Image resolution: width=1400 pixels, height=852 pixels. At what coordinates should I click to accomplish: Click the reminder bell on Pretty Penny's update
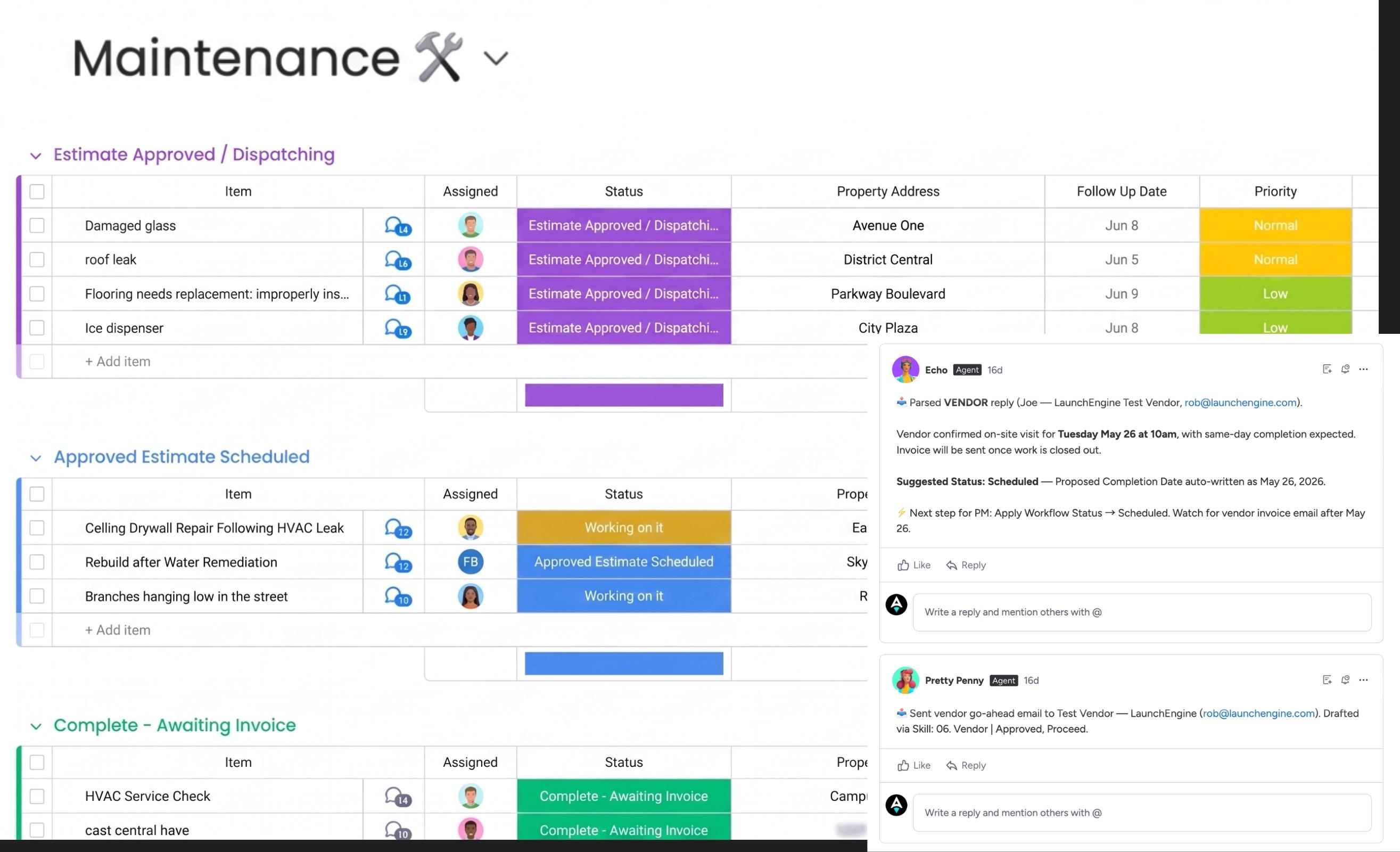pos(1345,681)
